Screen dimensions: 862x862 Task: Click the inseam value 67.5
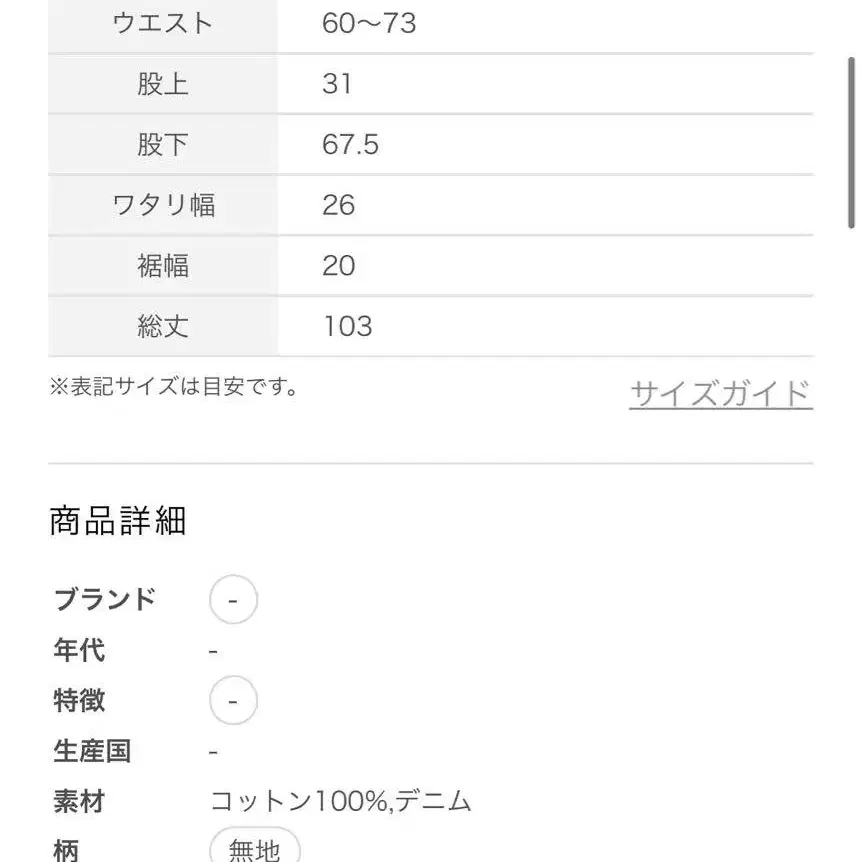tap(351, 145)
